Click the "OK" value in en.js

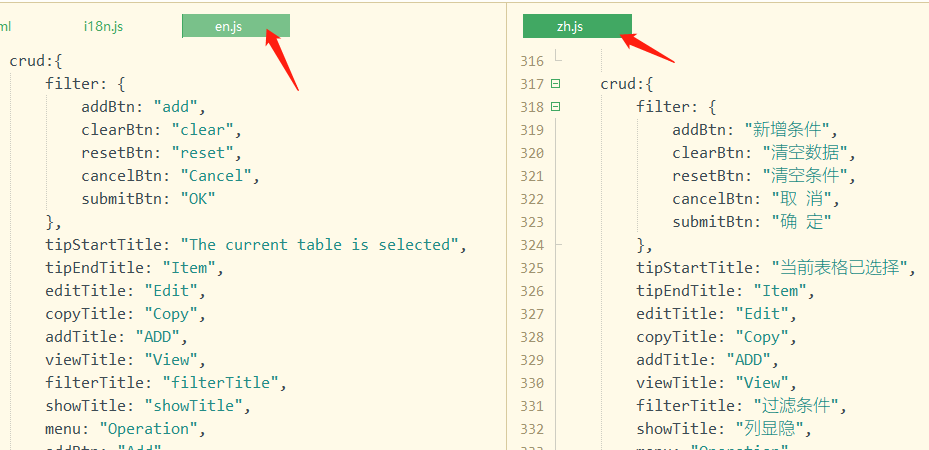[x=198, y=199]
